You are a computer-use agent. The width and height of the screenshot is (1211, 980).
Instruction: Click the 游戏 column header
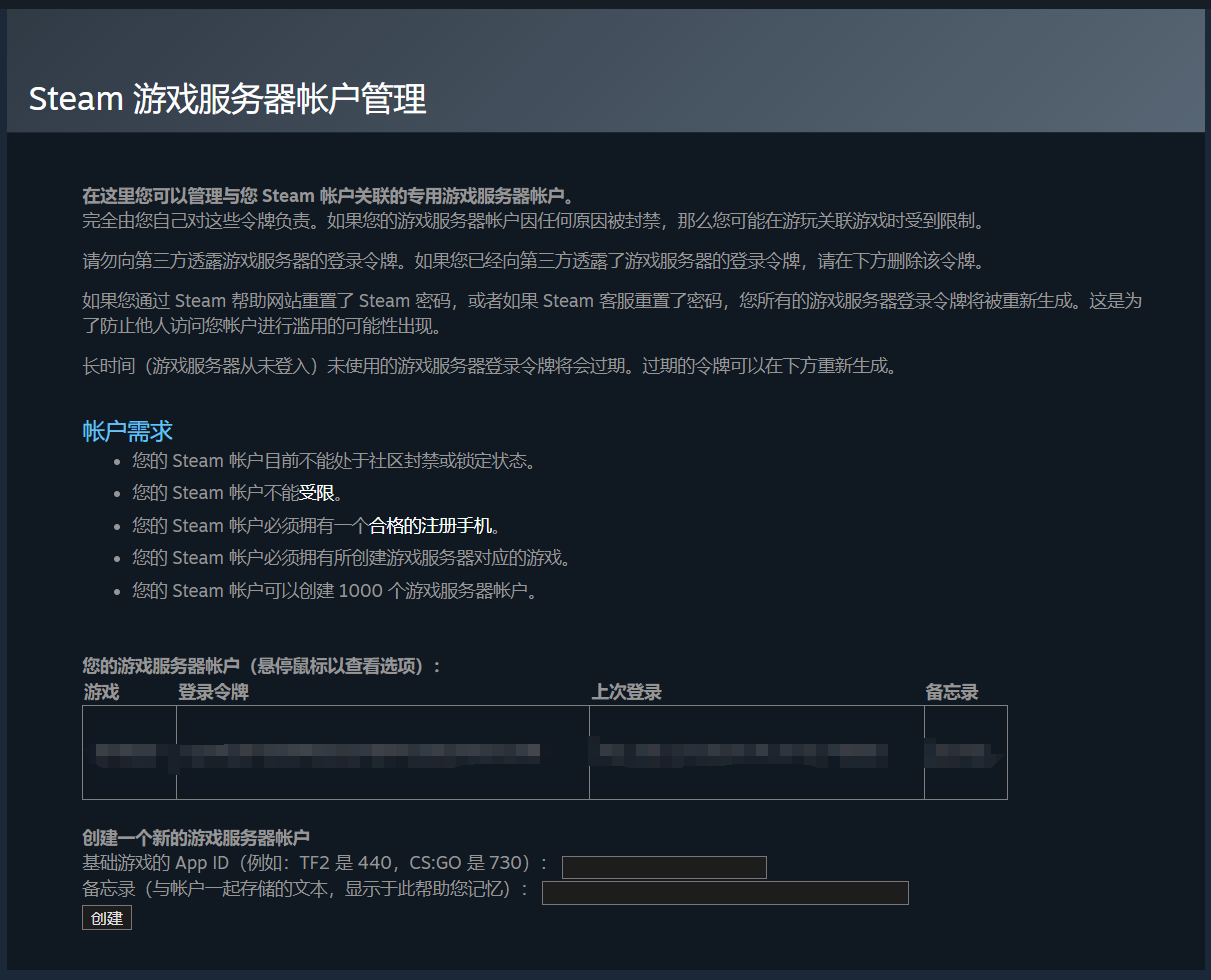coord(101,692)
